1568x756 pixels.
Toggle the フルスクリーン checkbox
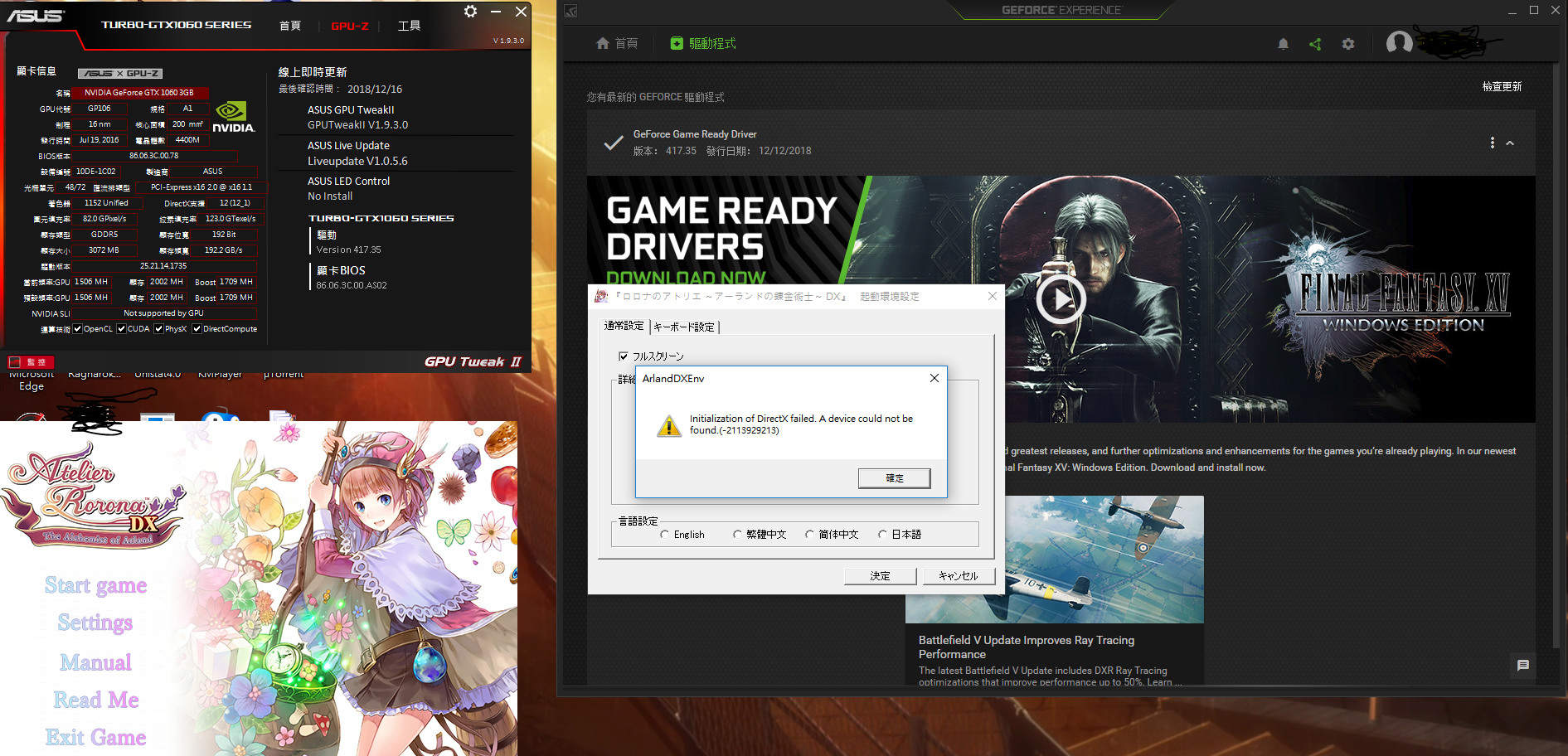[624, 356]
